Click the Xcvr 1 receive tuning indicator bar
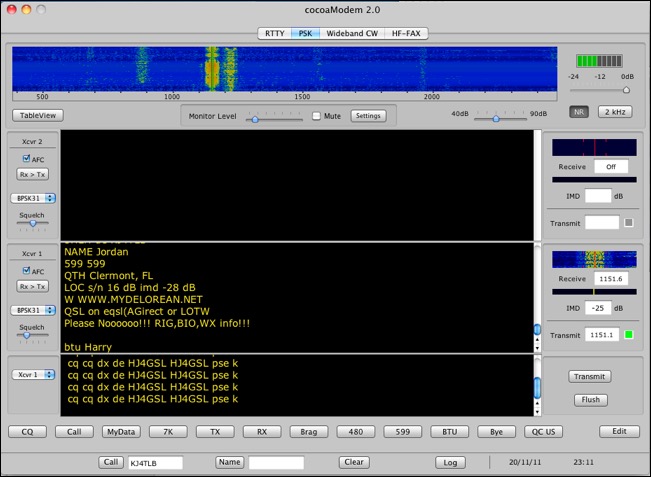651x477 pixels. (x=594, y=292)
